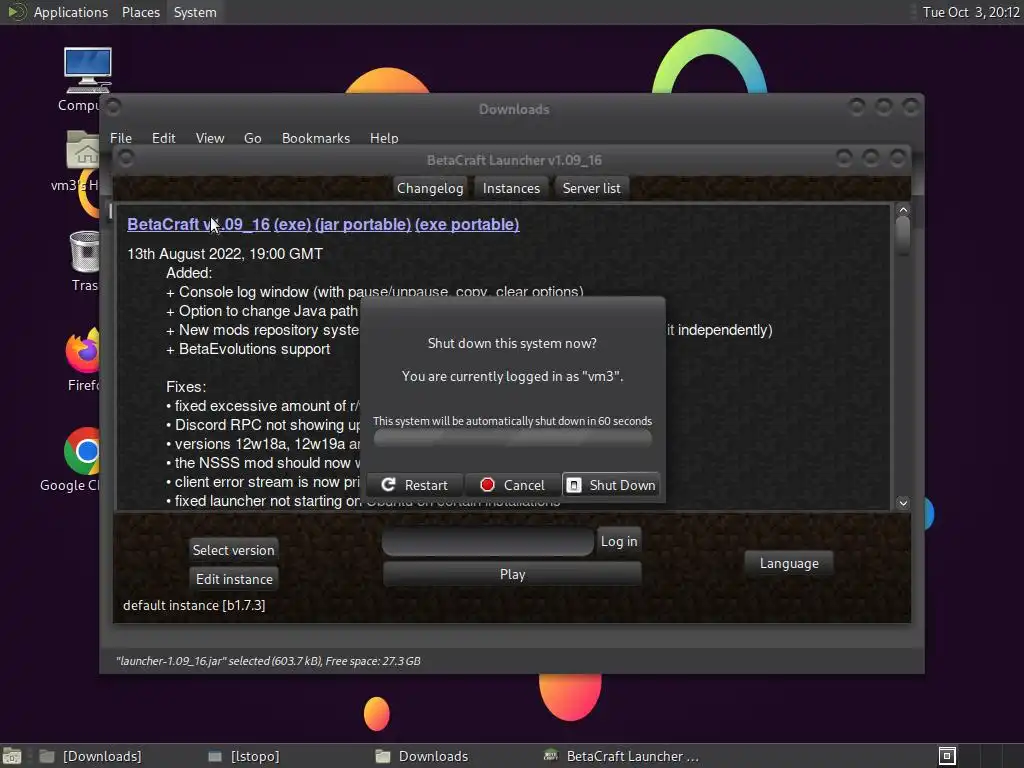The width and height of the screenshot is (1024, 768).
Task: Open the Edit menu in Downloads window
Action: click(x=163, y=138)
